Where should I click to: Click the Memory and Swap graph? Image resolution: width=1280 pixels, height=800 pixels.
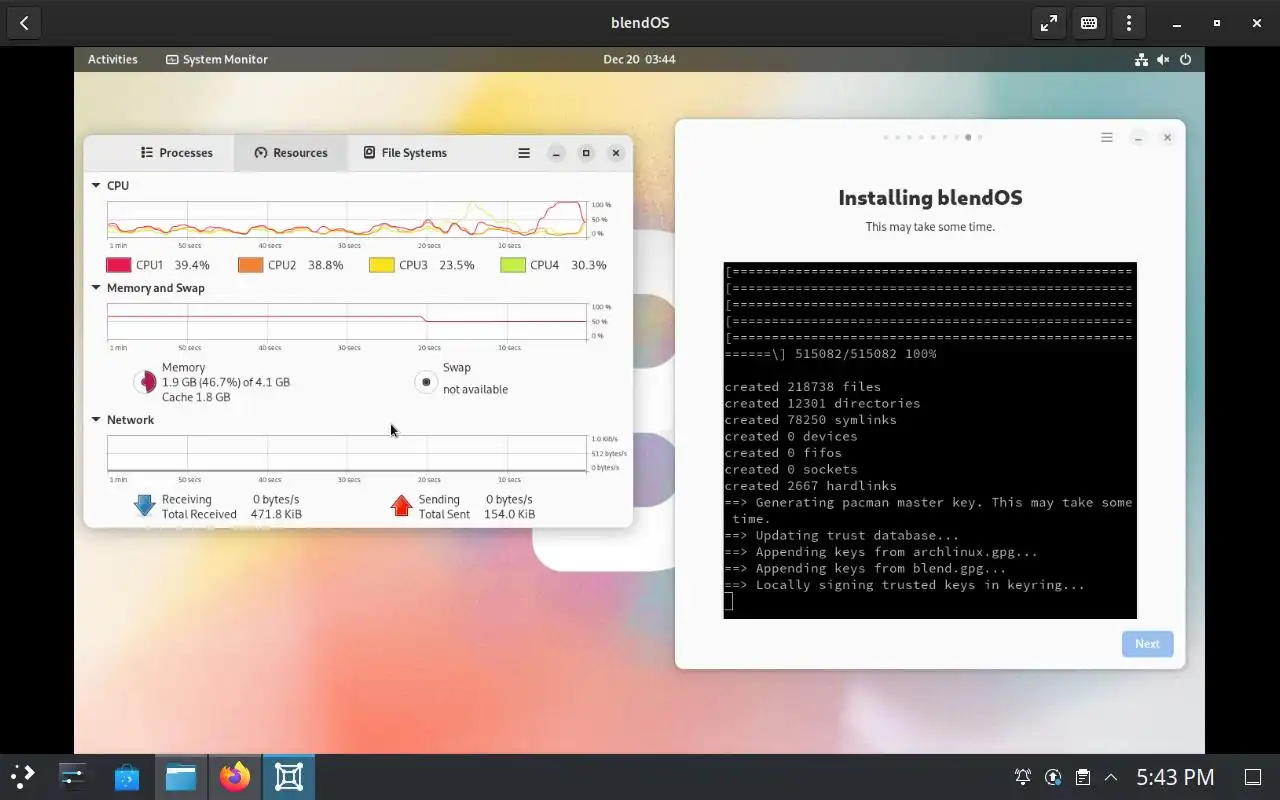(347, 321)
